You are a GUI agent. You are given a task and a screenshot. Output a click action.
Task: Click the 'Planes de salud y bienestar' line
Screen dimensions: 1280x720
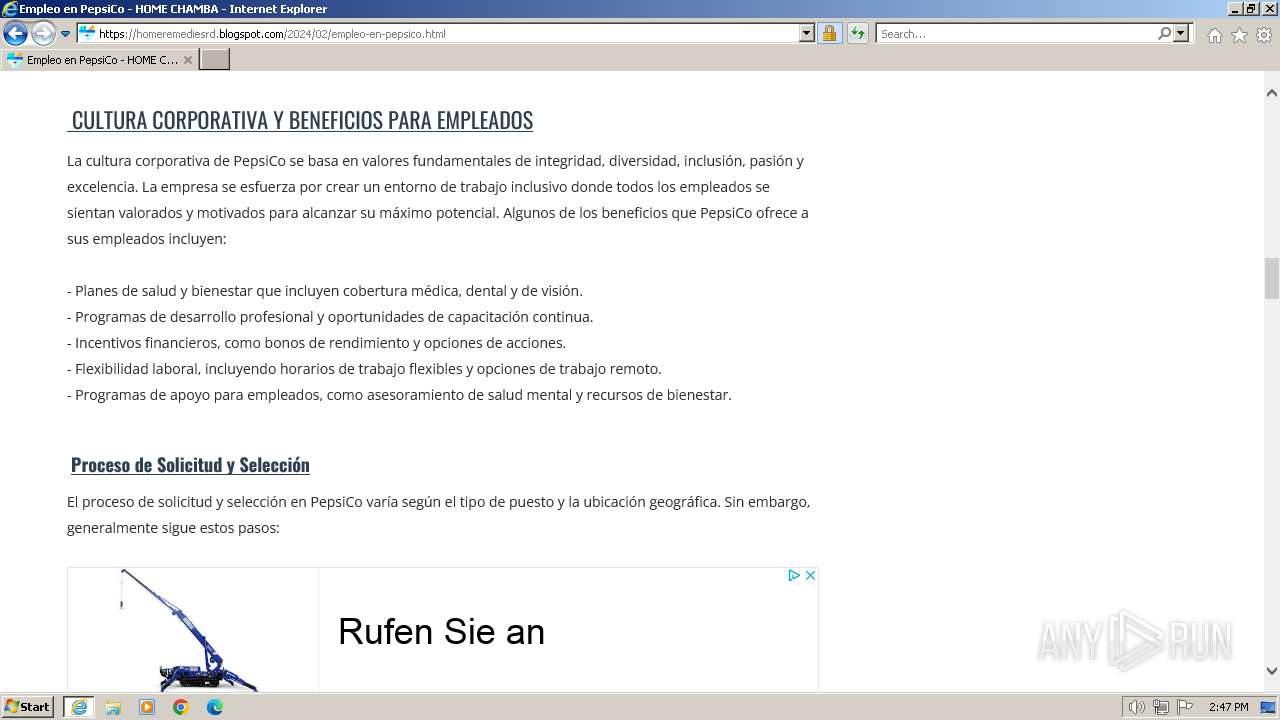click(325, 291)
